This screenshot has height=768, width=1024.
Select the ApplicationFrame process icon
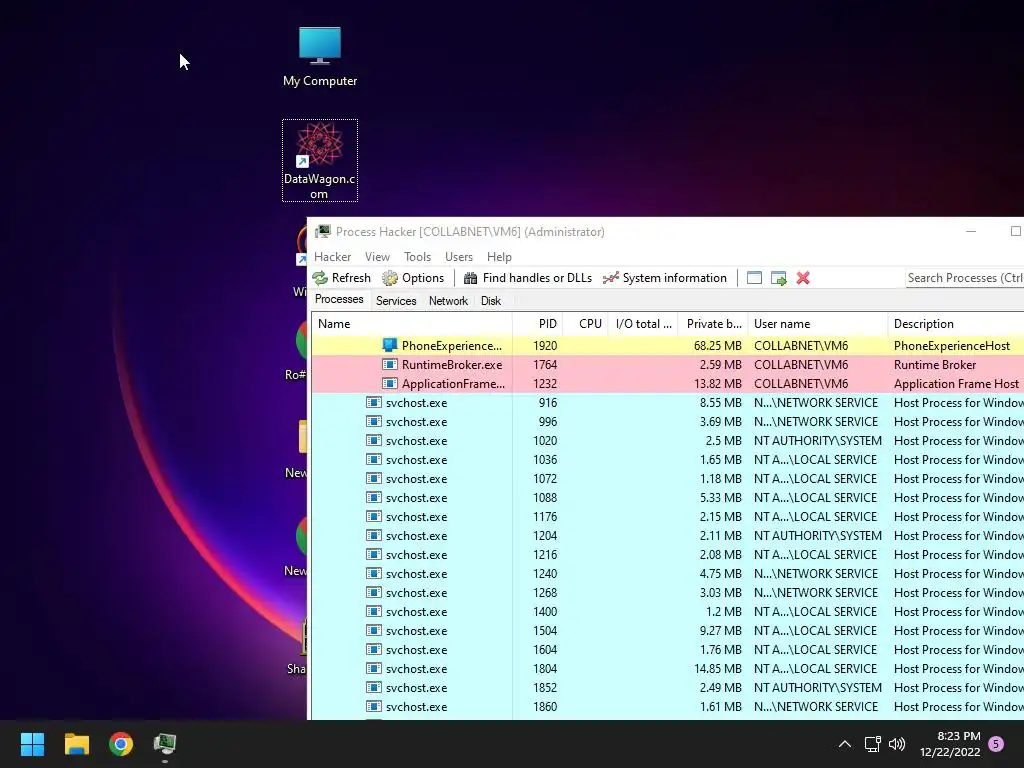pyautogui.click(x=390, y=383)
